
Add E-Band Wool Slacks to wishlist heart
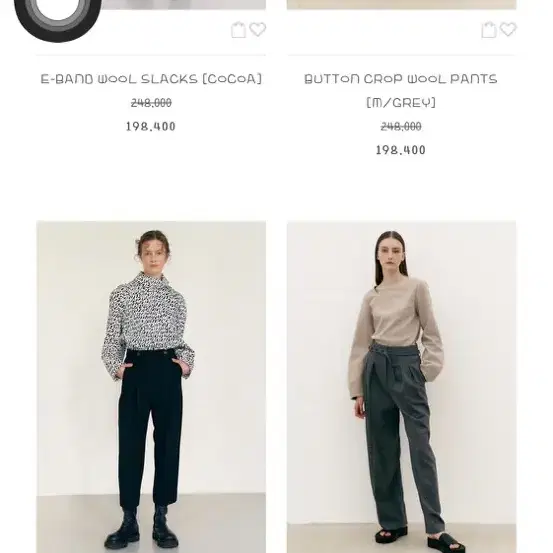click(258, 29)
